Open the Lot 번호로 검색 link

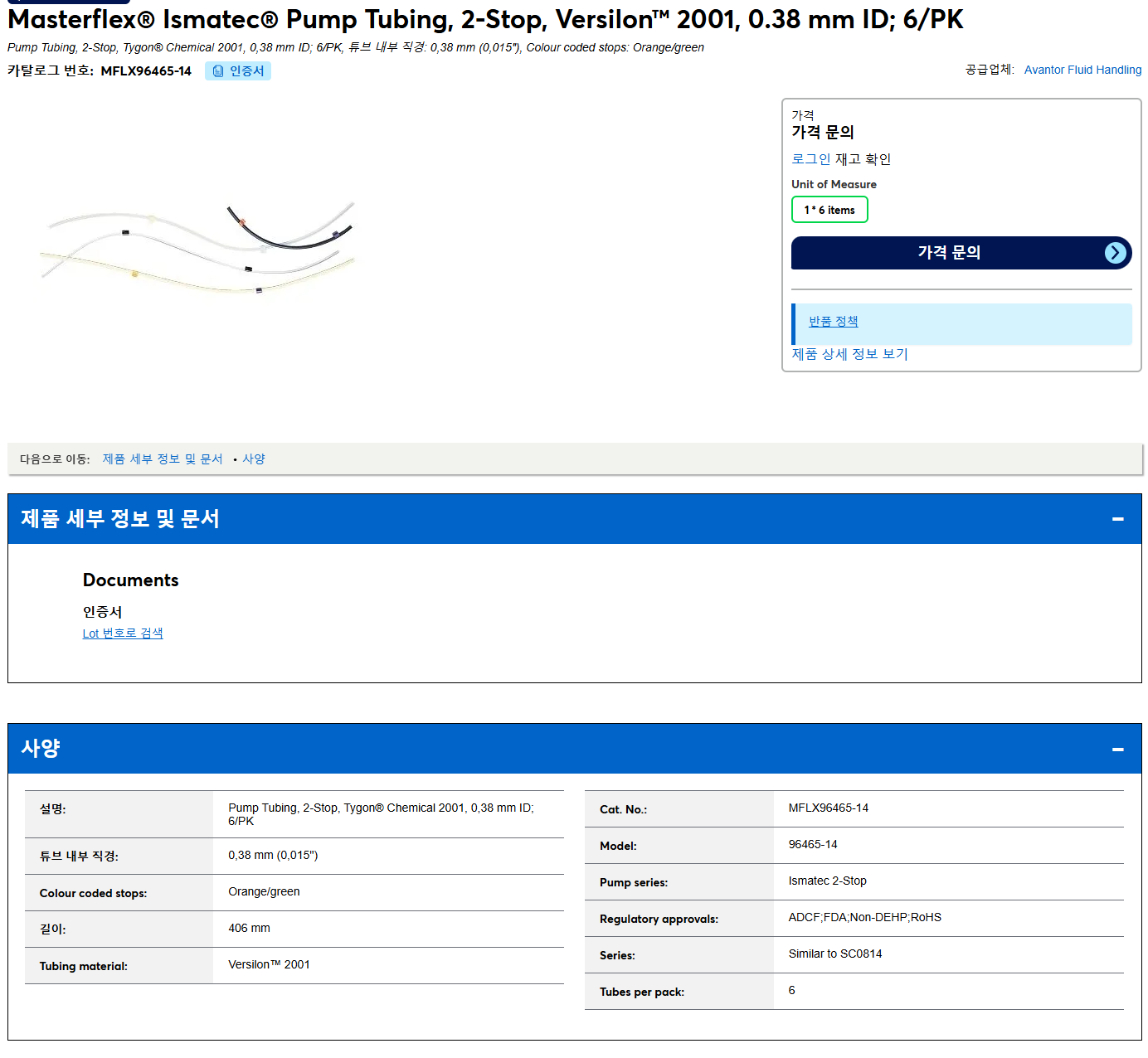123,633
